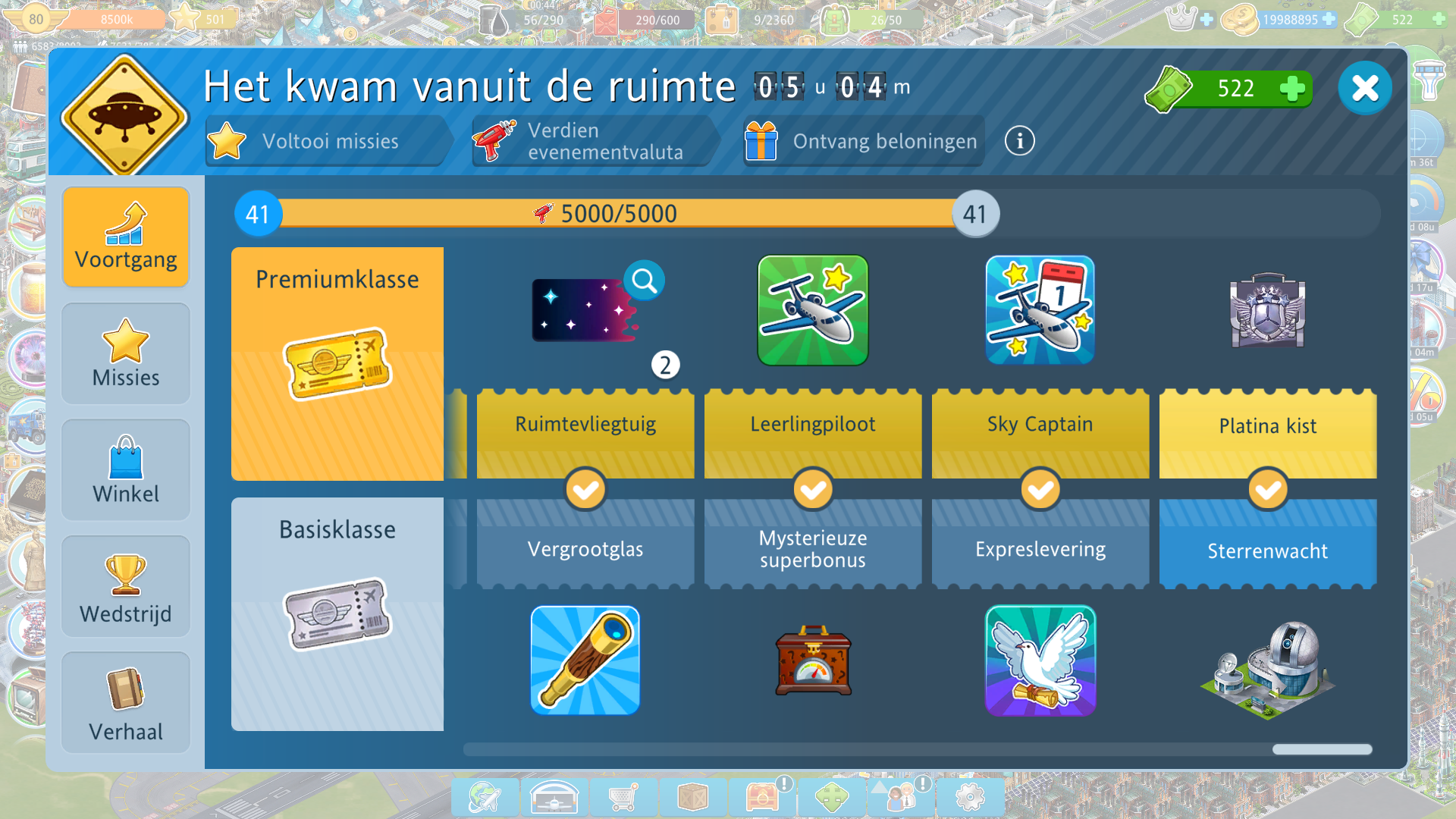This screenshot has width=1456, height=819.
Task: Click the UFO event emblem
Action: pos(124,116)
